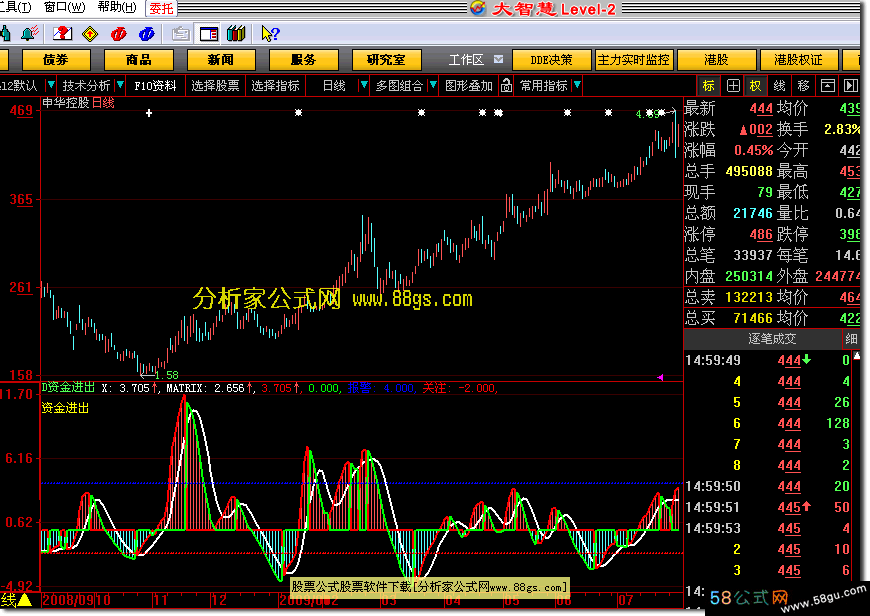Click the red 委托 tab

161,8
